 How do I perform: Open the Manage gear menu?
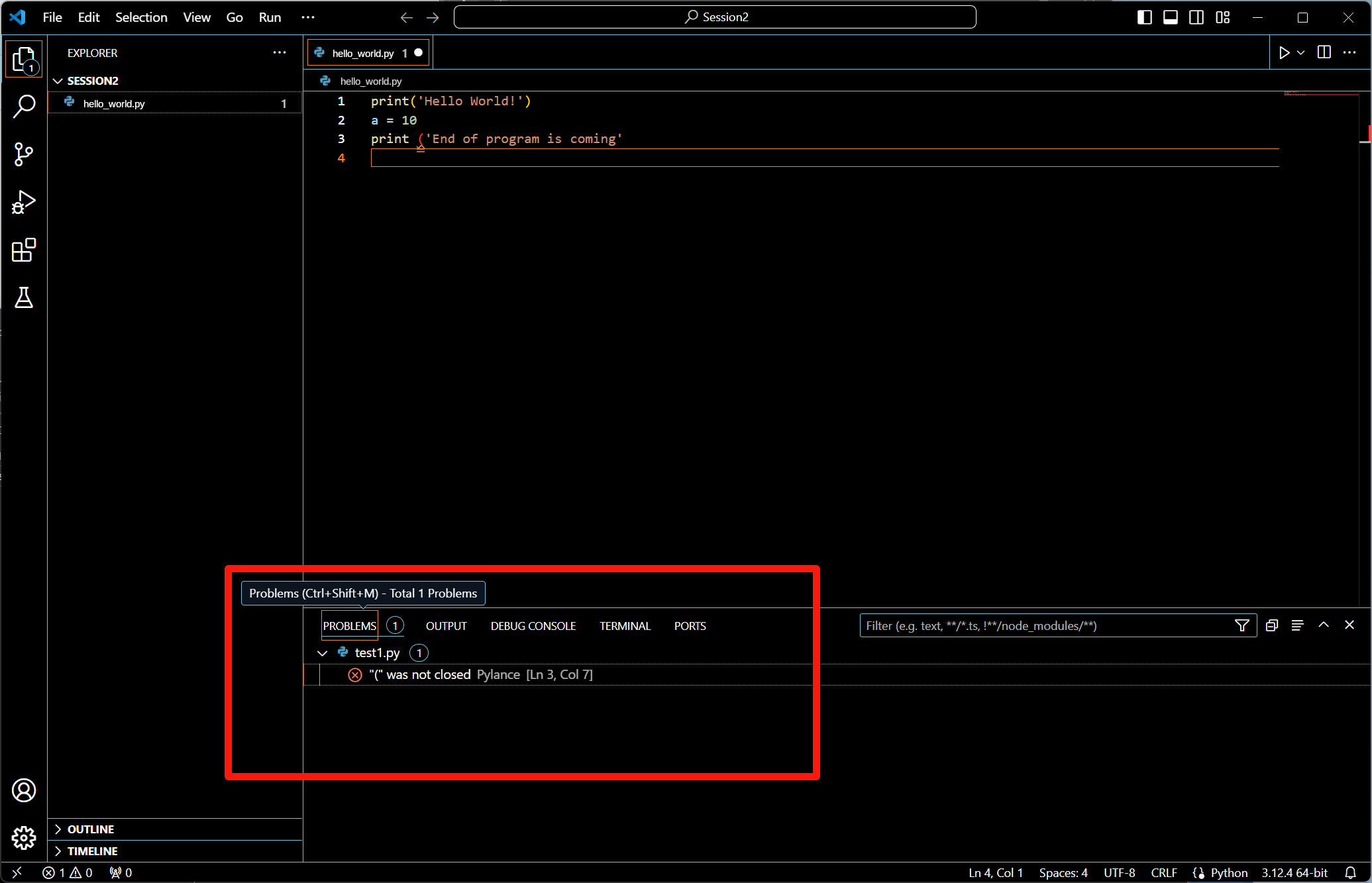24,837
